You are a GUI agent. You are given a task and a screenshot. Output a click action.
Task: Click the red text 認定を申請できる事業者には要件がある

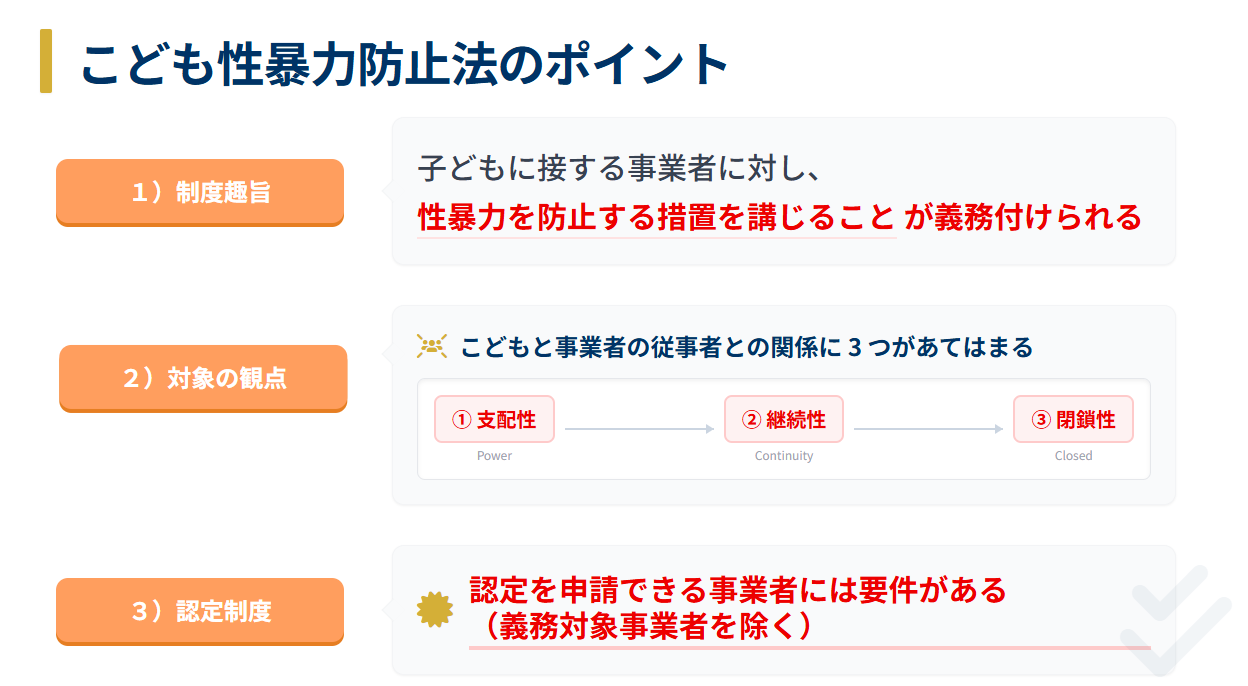(738, 589)
